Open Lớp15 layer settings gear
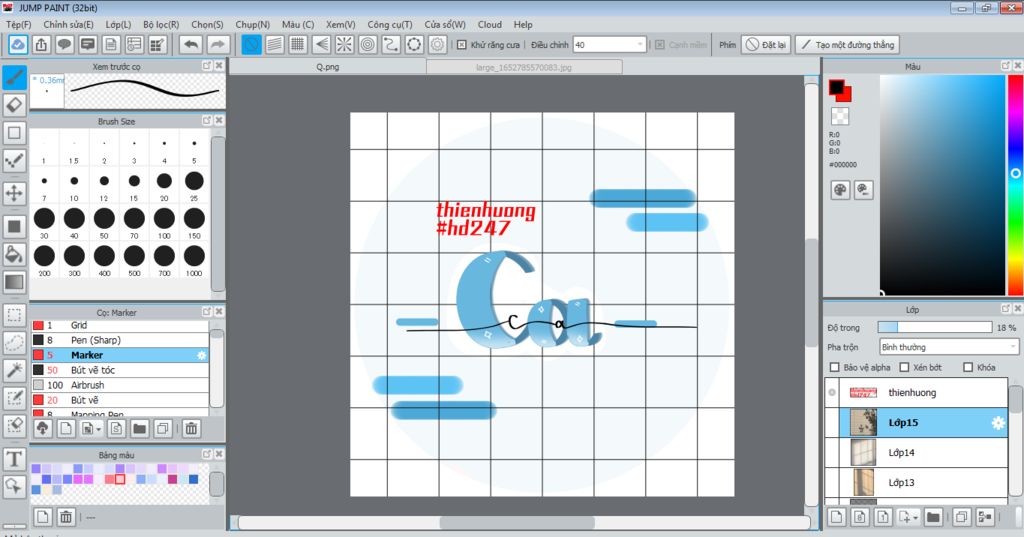Image resolution: width=1024 pixels, height=537 pixels. 998,423
